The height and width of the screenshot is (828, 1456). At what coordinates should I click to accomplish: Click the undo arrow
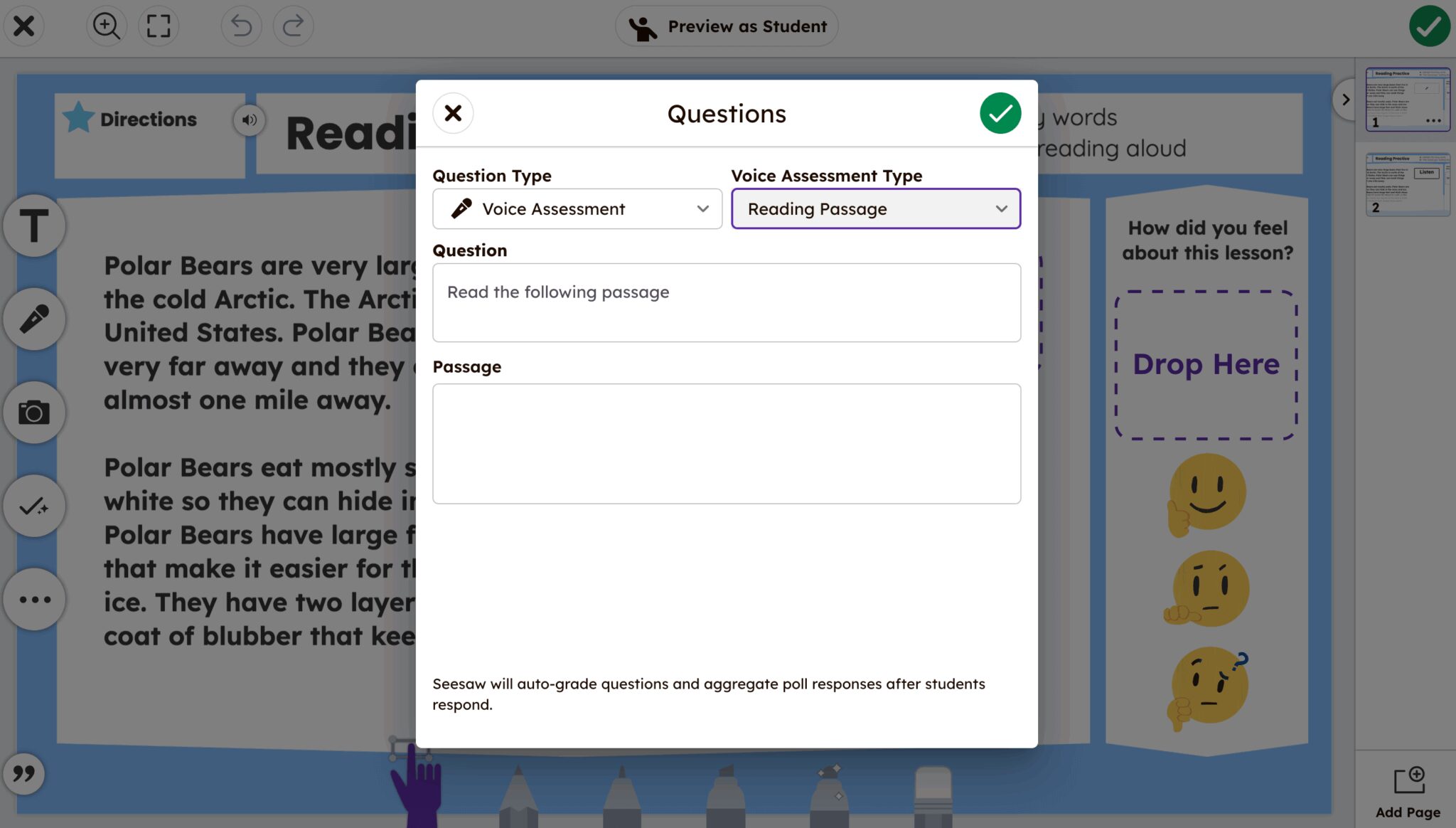[x=241, y=26]
